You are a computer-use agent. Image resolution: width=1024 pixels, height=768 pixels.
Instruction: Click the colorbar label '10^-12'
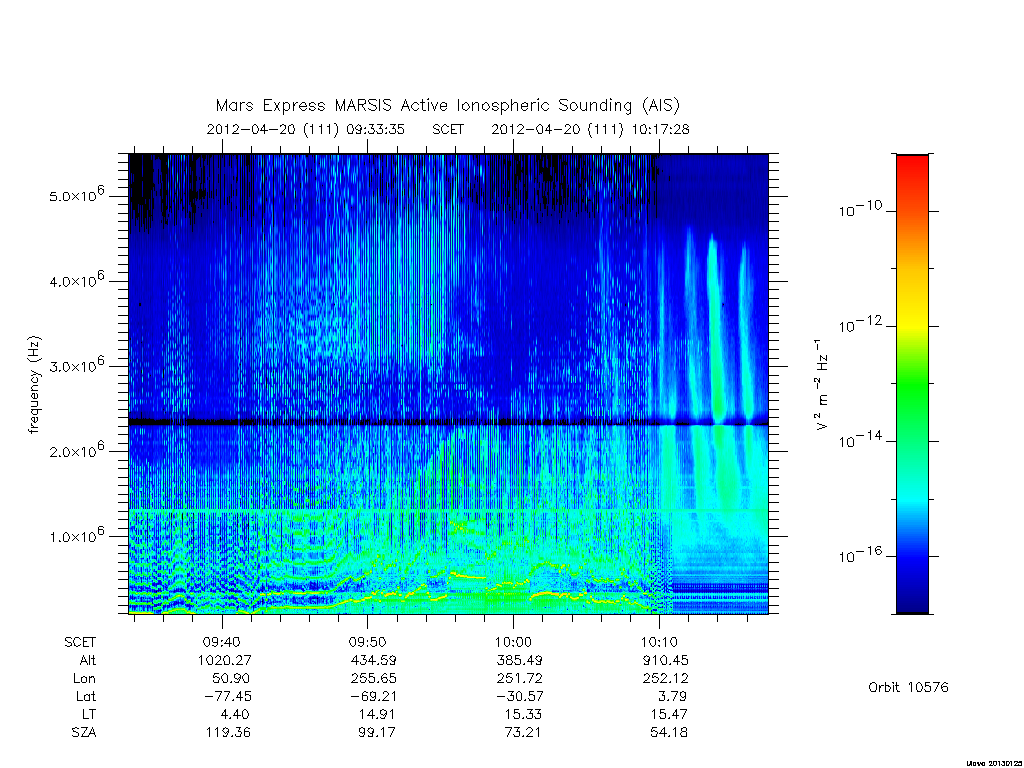click(x=860, y=325)
